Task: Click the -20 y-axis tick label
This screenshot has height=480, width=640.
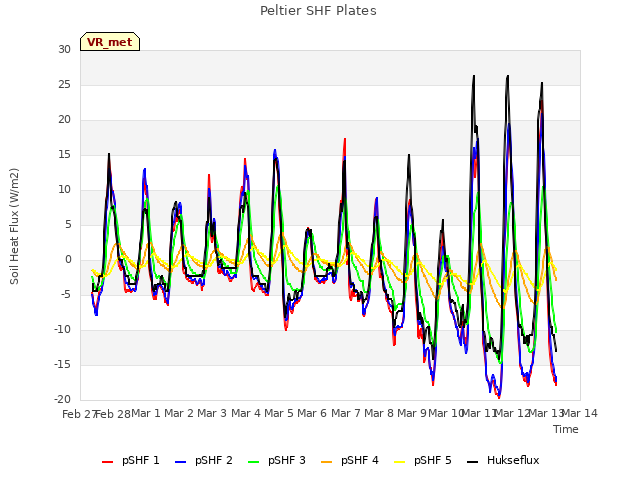Action: 62,399
